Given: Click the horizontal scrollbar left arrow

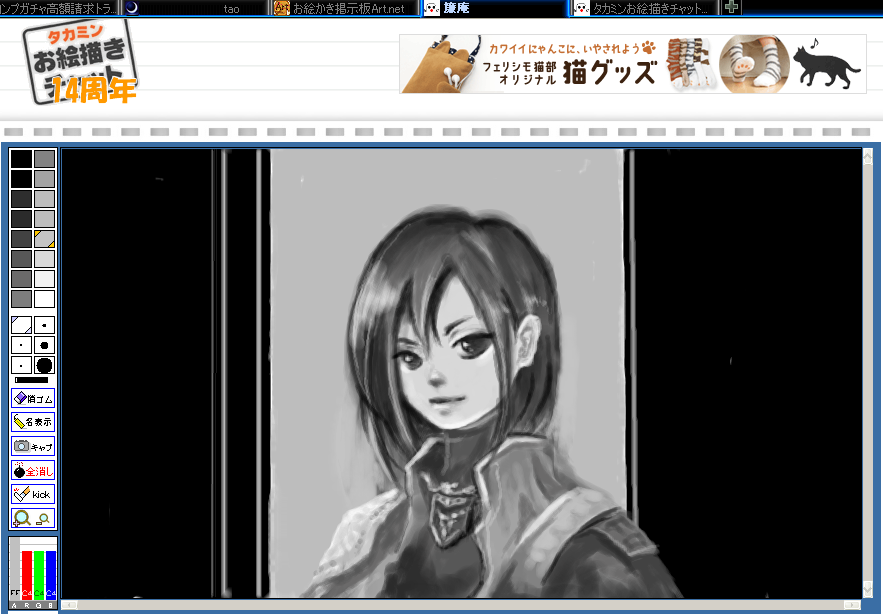Looking at the screenshot, I should point(69,605).
